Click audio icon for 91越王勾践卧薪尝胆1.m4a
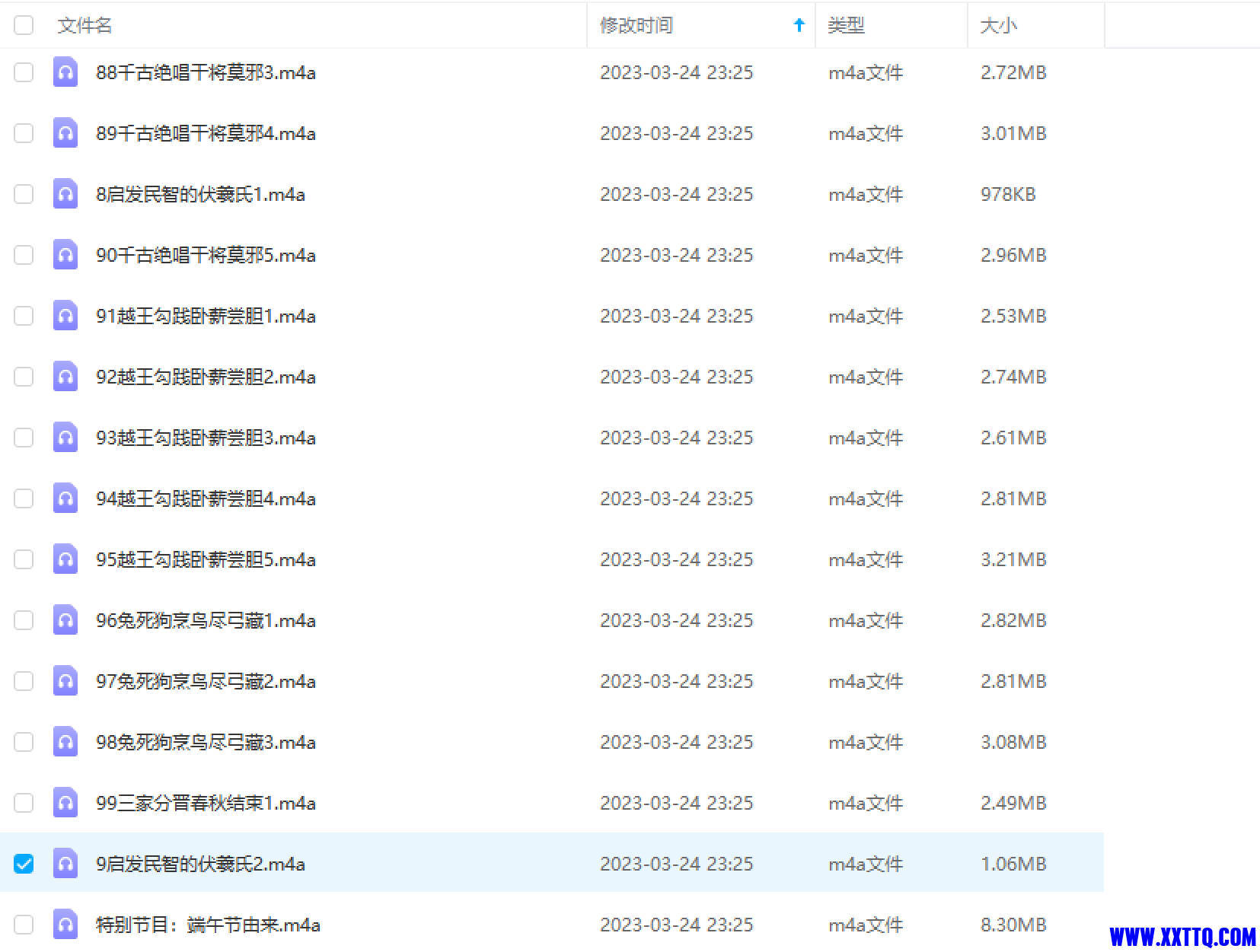The width and height of the screenshot is (1260, 952). [65, 316]
